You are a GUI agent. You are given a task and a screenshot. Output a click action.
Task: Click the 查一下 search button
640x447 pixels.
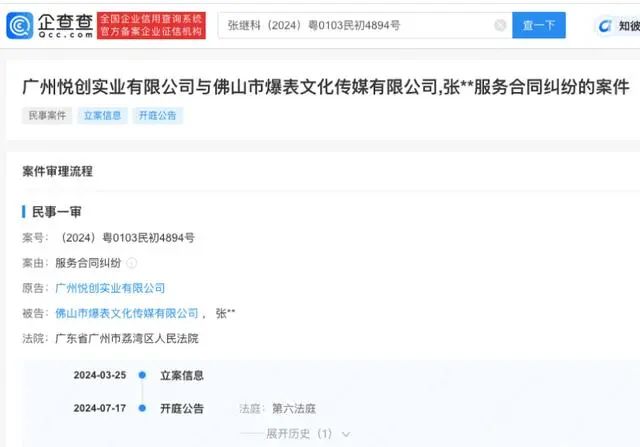click(x=539, y=25)
